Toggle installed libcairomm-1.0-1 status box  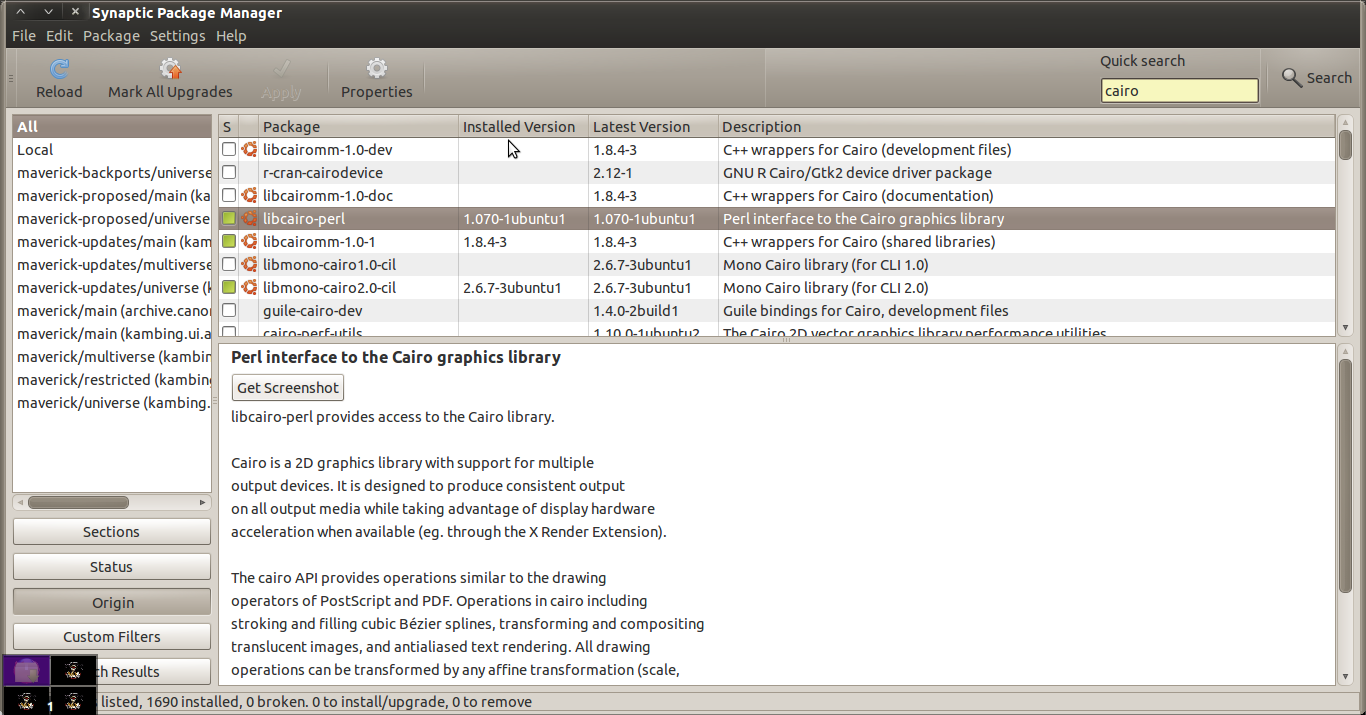point(229,242)
